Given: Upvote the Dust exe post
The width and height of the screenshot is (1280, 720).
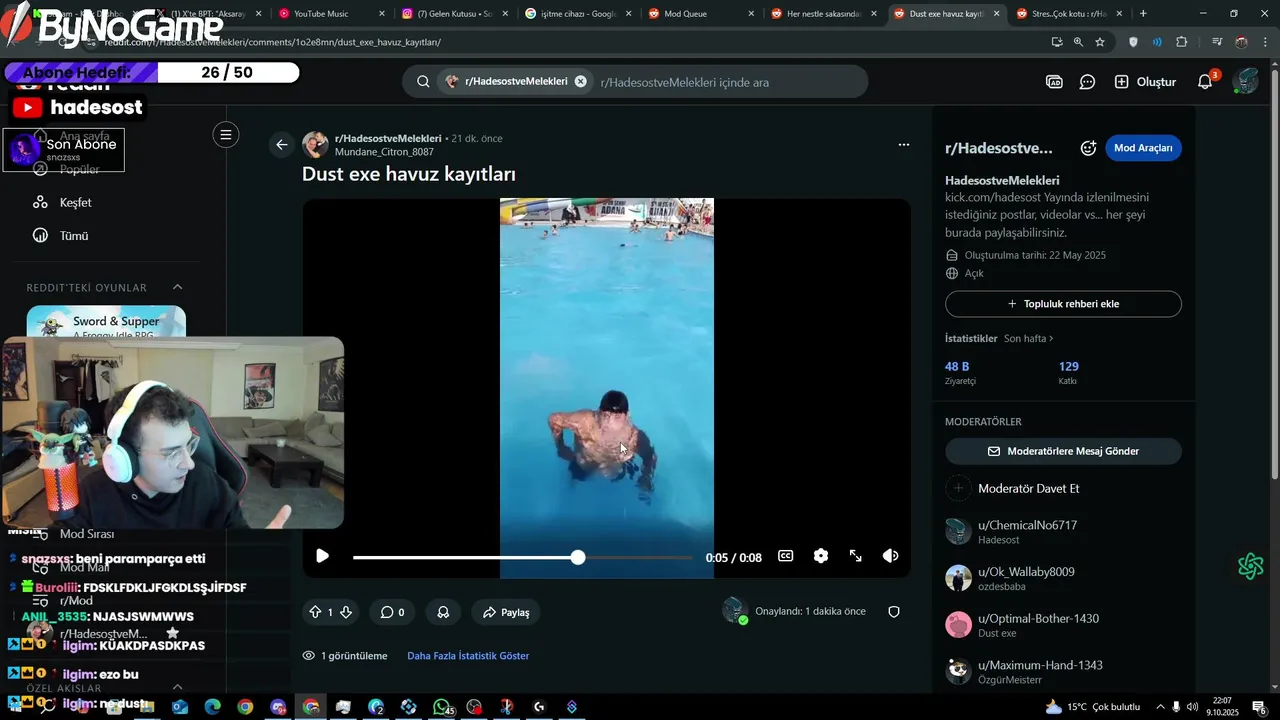Looking at the screenshot, I should coord(316,612).
